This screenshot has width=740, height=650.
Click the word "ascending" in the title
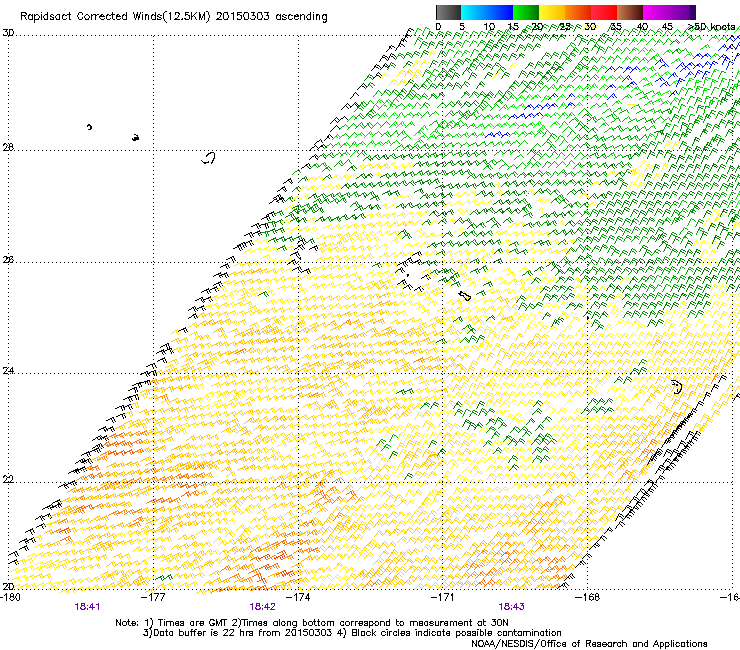tap(301, 17)
